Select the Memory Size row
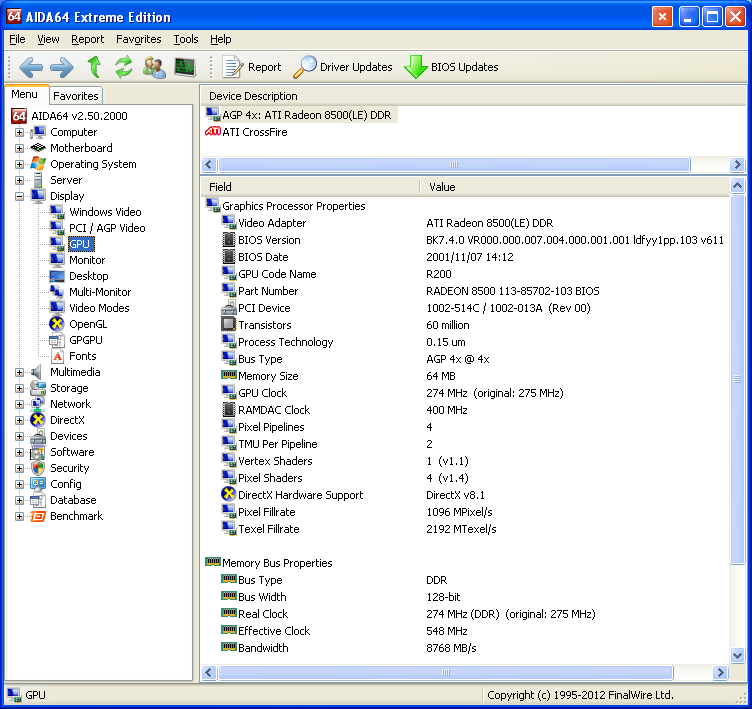This screenshot has width=752, height=709. 338,376
